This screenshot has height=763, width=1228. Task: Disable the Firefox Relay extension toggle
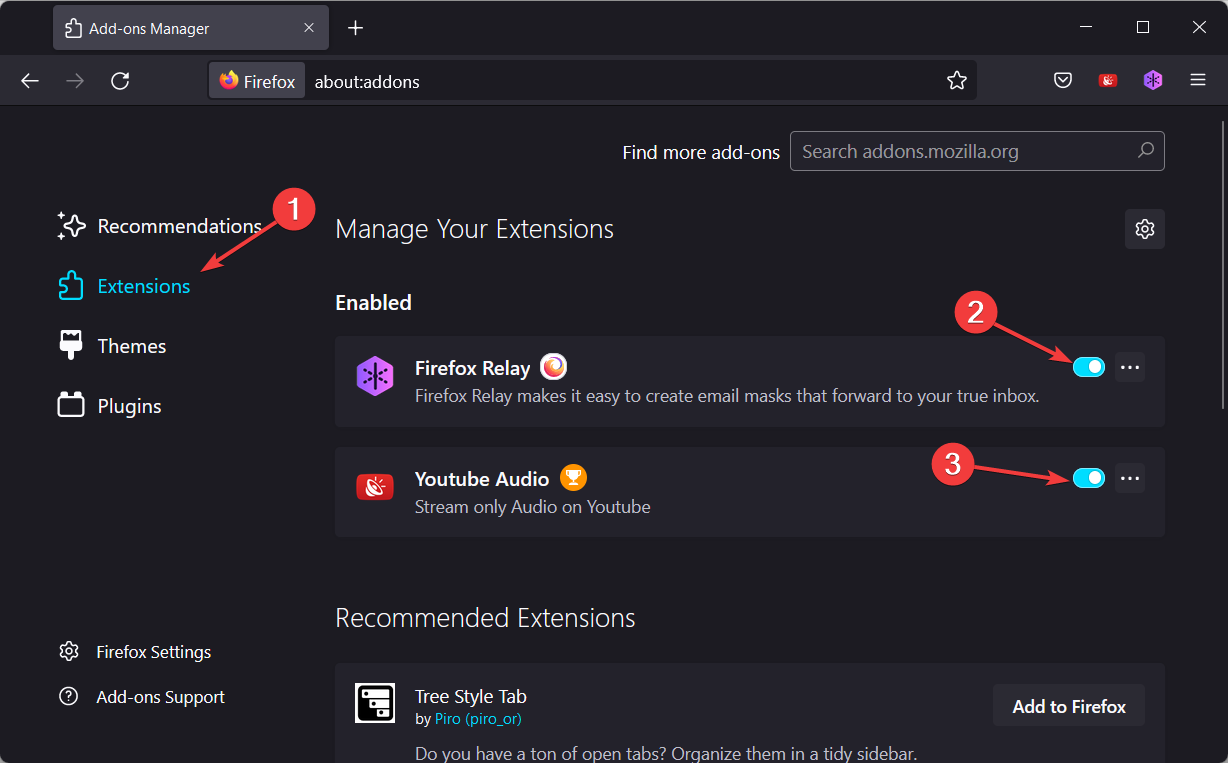1089,367
